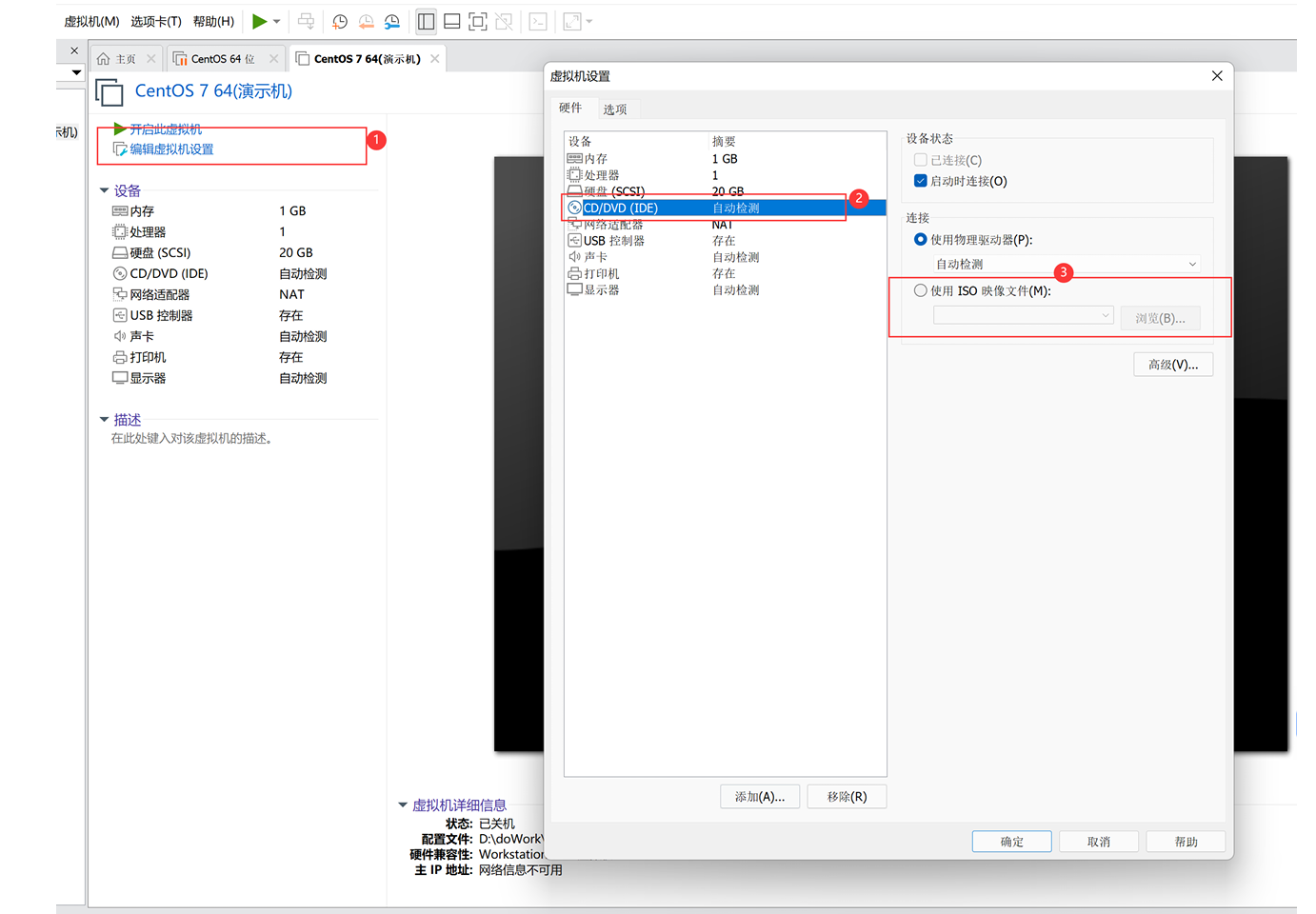This screenshot has width=1316, height=914.
Task: Collapse the 虚拟机详细信息 section
Action: (x=403, y=805)
